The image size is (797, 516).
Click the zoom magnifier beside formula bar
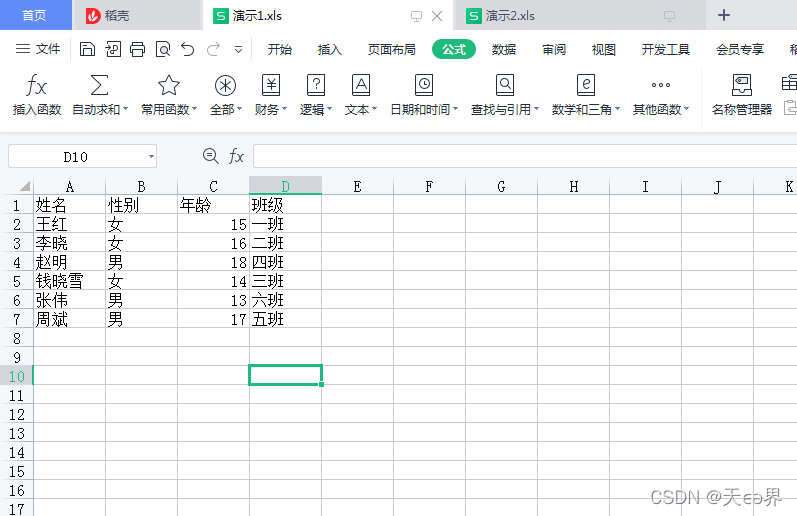(210, 156)
